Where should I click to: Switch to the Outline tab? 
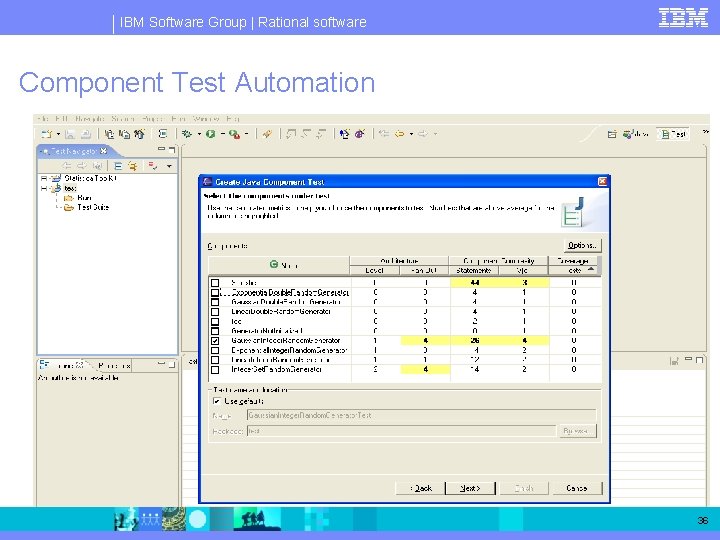coord(61,366)
